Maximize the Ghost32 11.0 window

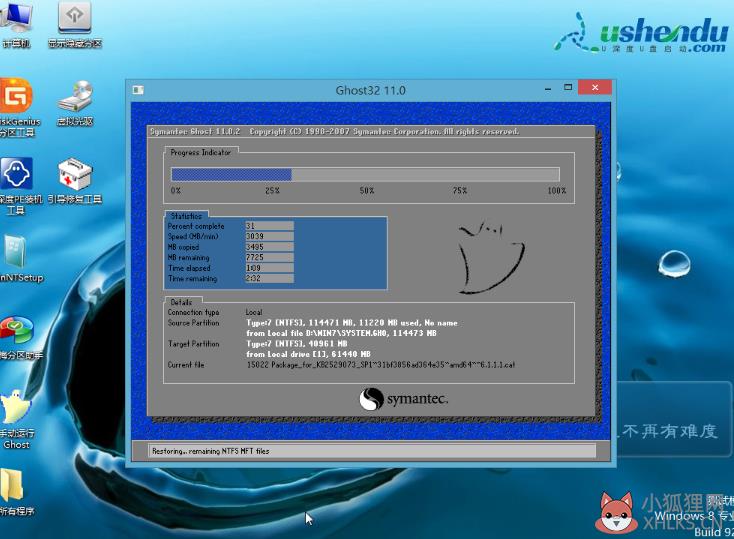click(x=568, y=88)
